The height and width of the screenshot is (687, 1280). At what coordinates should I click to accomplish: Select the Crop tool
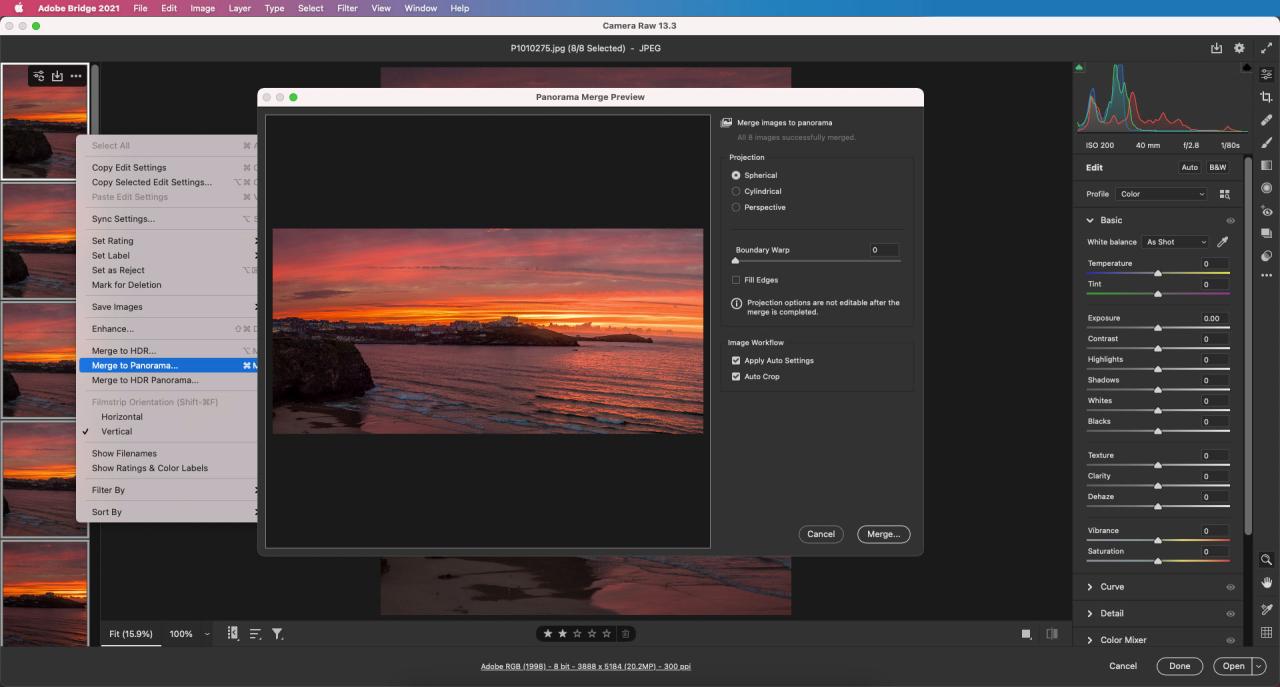(x=1266, y=95)
